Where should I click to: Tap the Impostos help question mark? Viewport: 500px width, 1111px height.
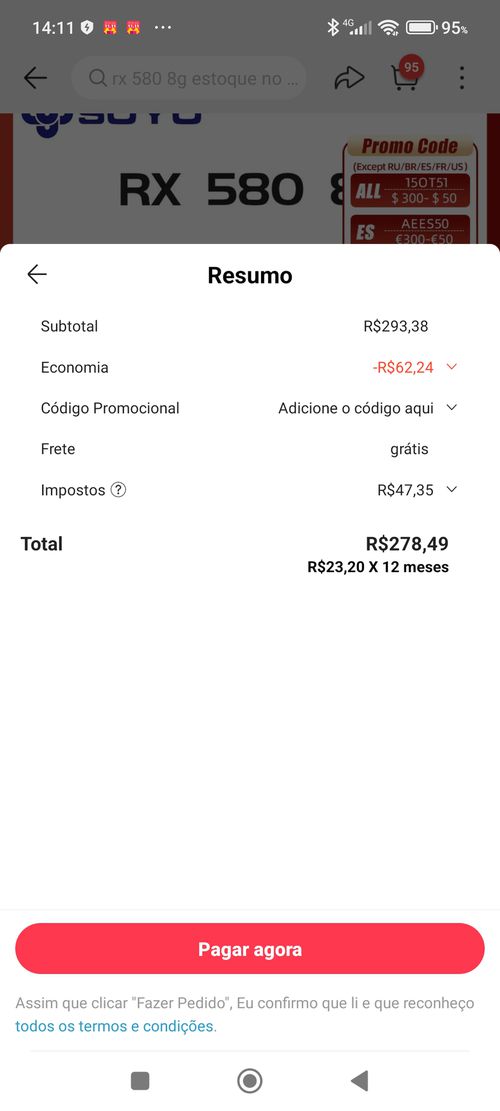tap(119, 490)
